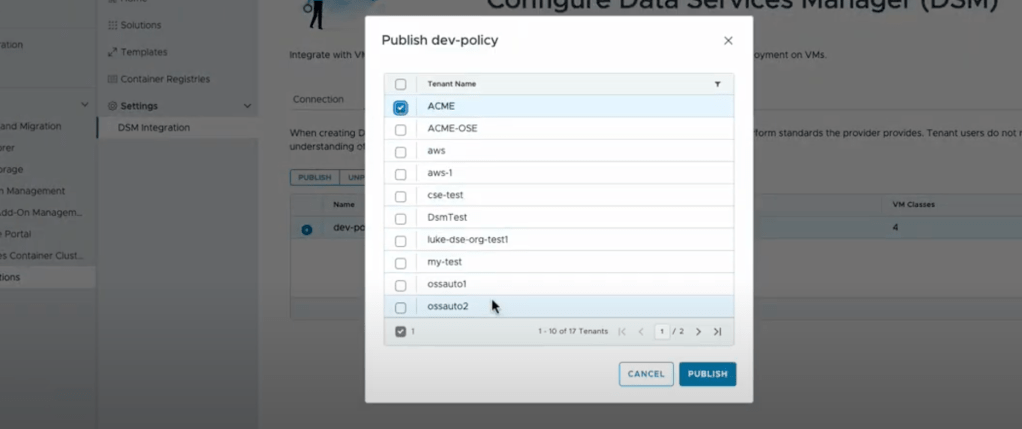This screenshot has height=429, width=1022.
Task: Uncheck the ACME tenant checkbox
Action: pyautogui.click(x=401, y=107)
